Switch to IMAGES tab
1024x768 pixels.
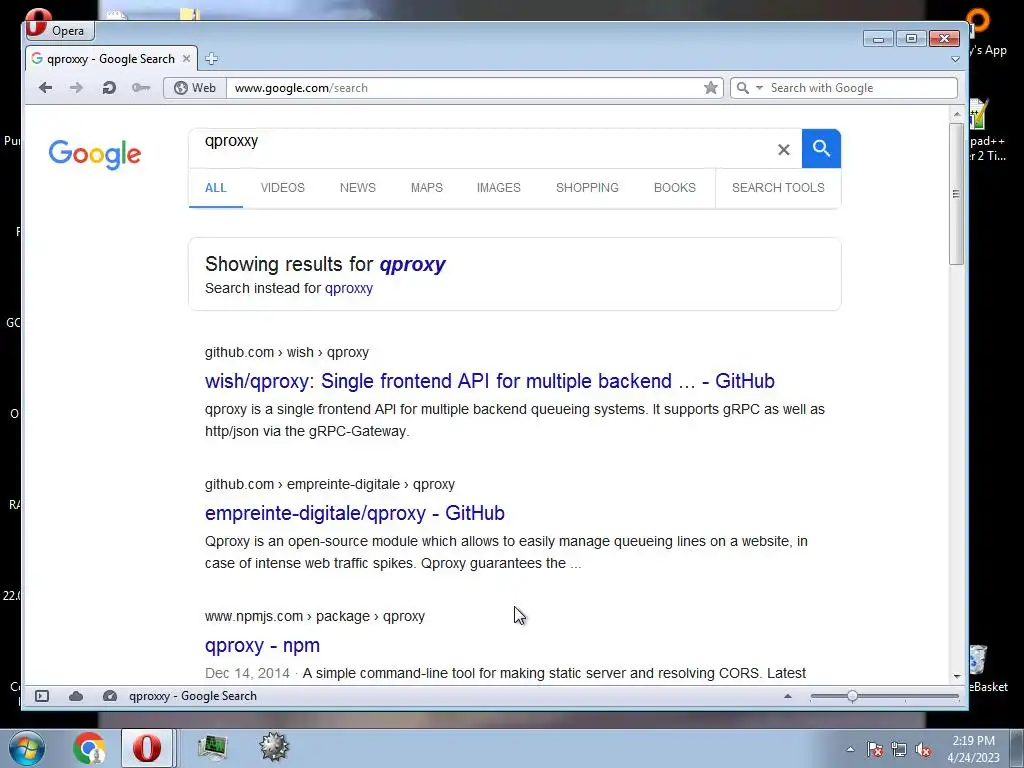point(498,188)
